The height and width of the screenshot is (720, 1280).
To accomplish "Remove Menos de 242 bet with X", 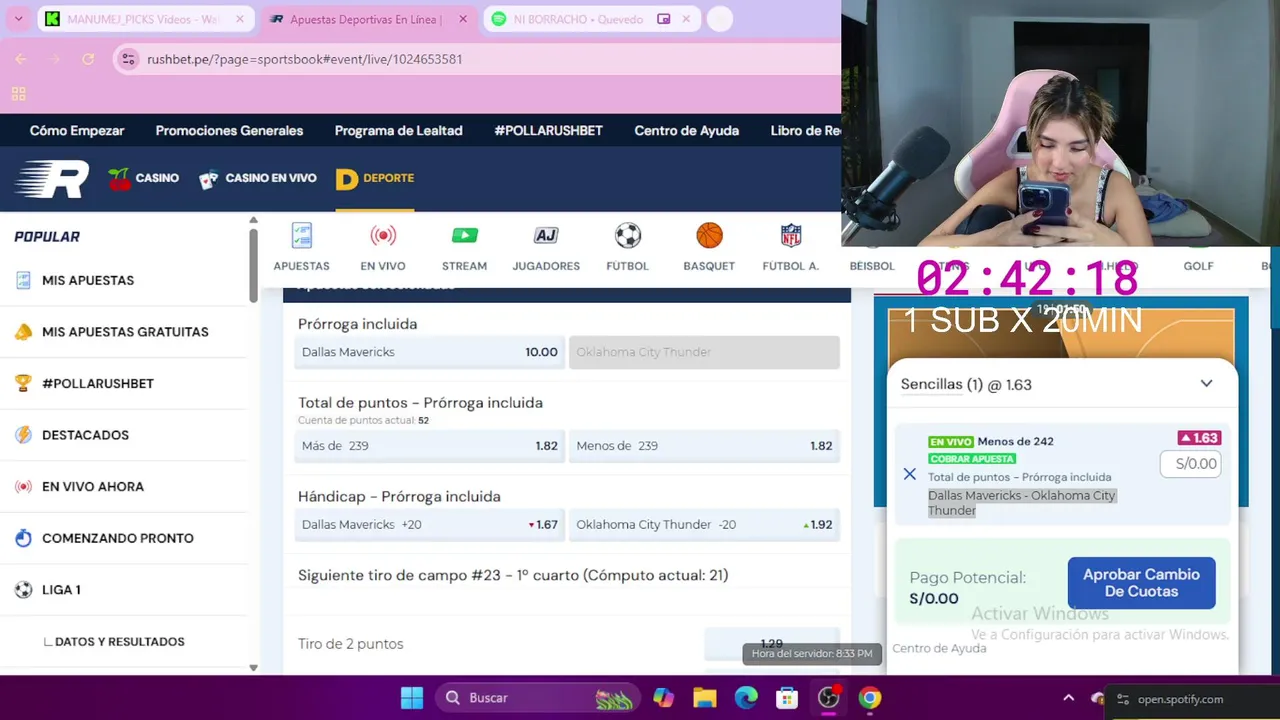I will click(909, 474).
